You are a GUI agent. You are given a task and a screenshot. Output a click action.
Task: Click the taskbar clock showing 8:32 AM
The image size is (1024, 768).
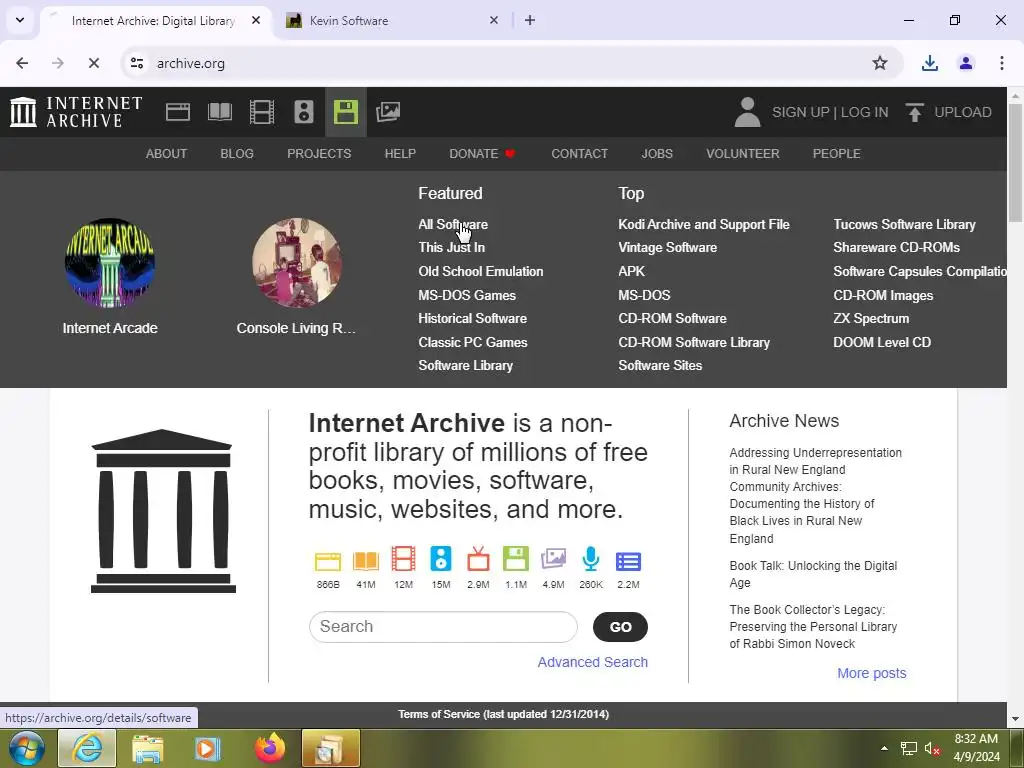[x=976, y=748]
